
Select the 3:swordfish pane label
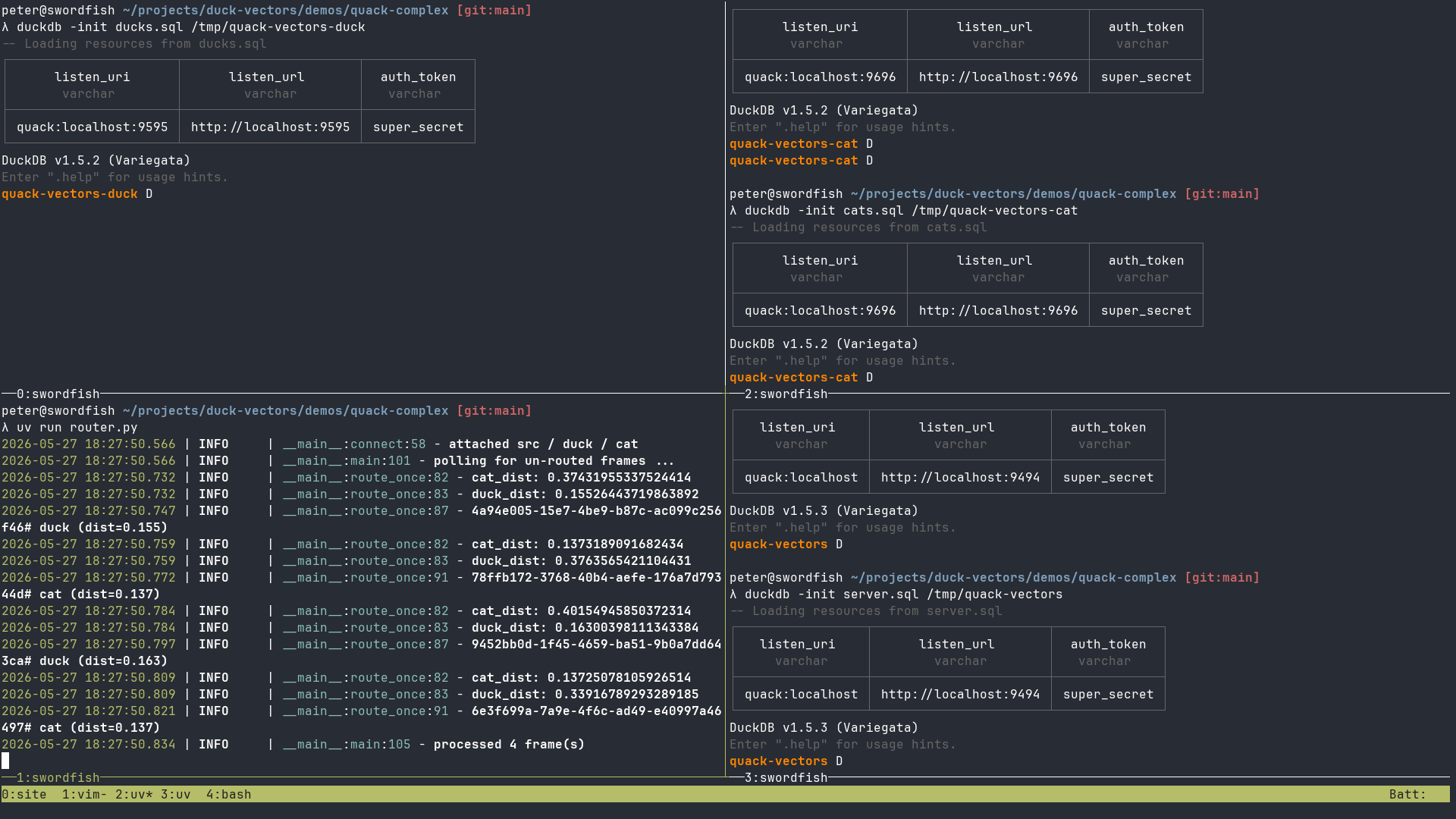786,777
